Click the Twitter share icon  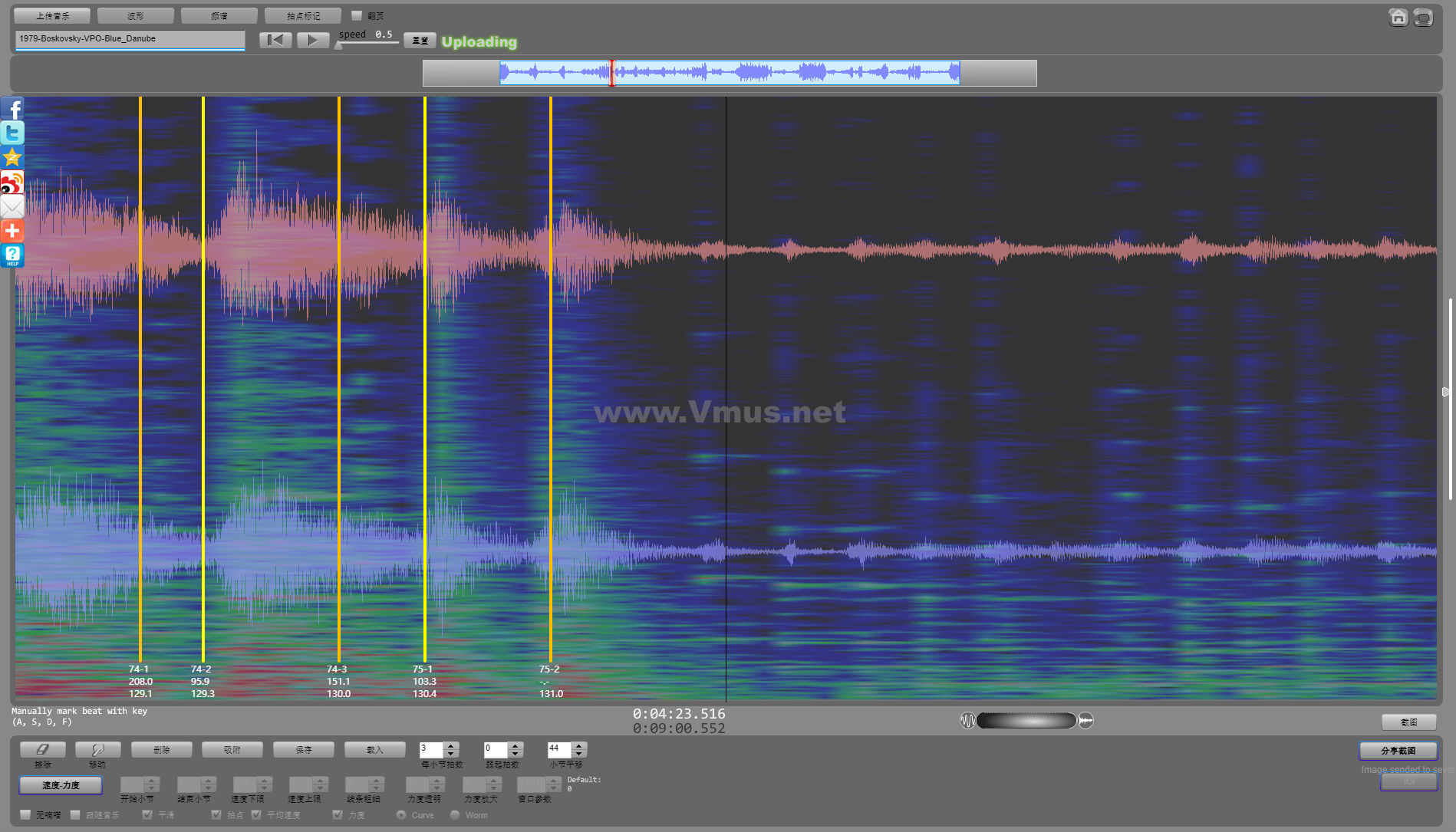(12, 133)
